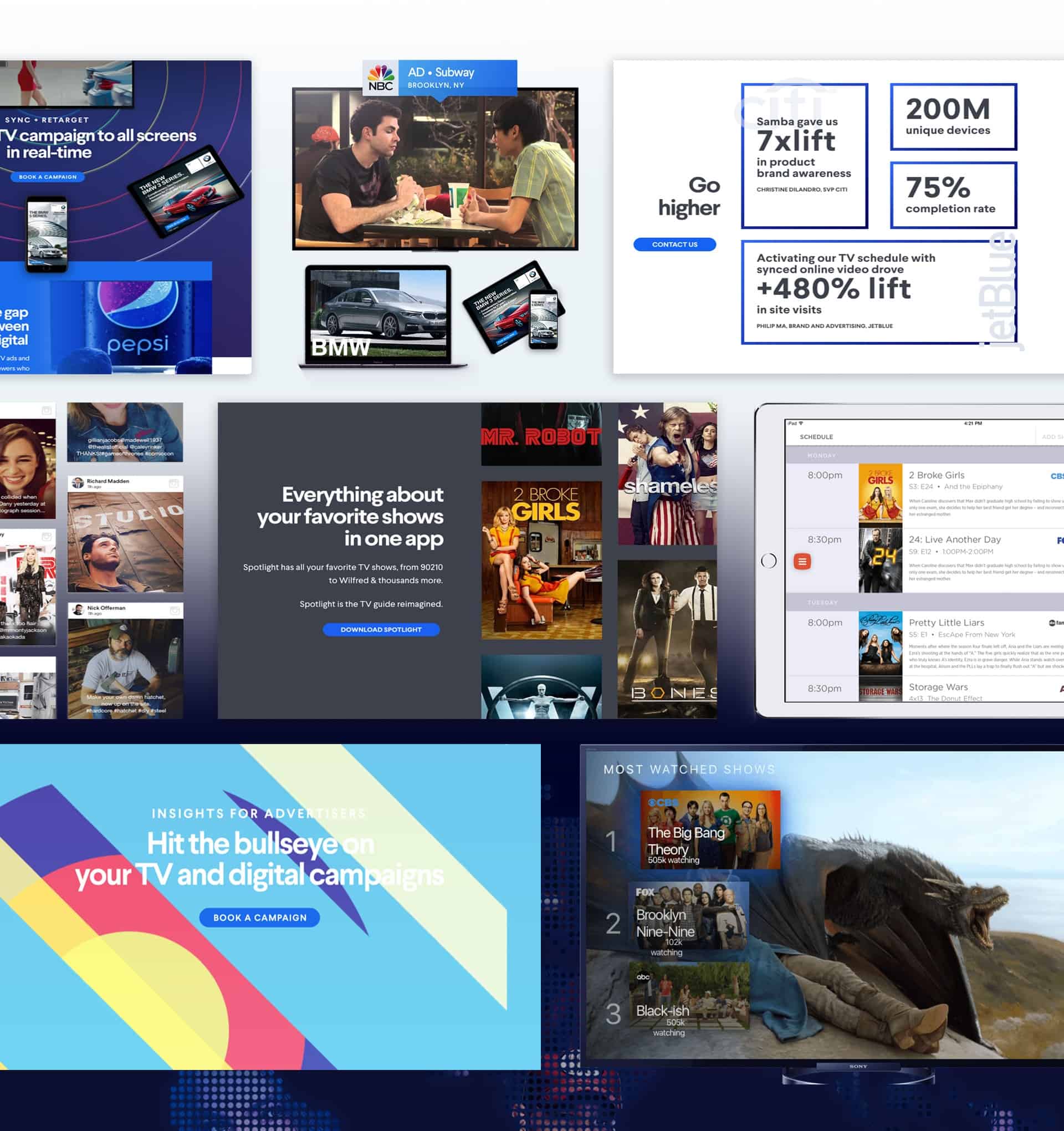Open the Mr. Robot show poster
1064x1131 pixels.
click(541, 434)
